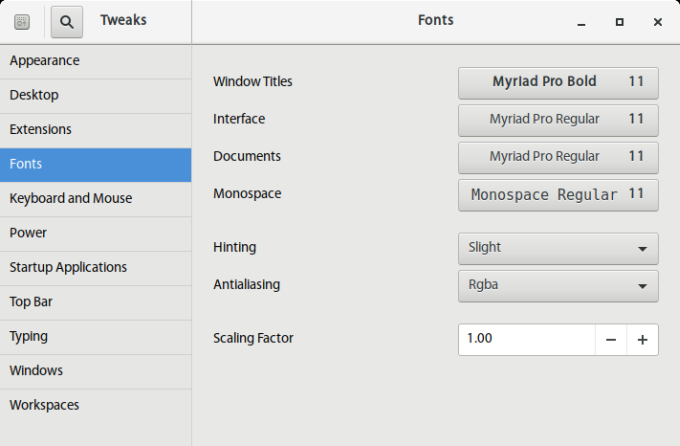Screen dimensions: 680x446
Task: Decrease the Scaling Factor with minus
Action: 611,340
